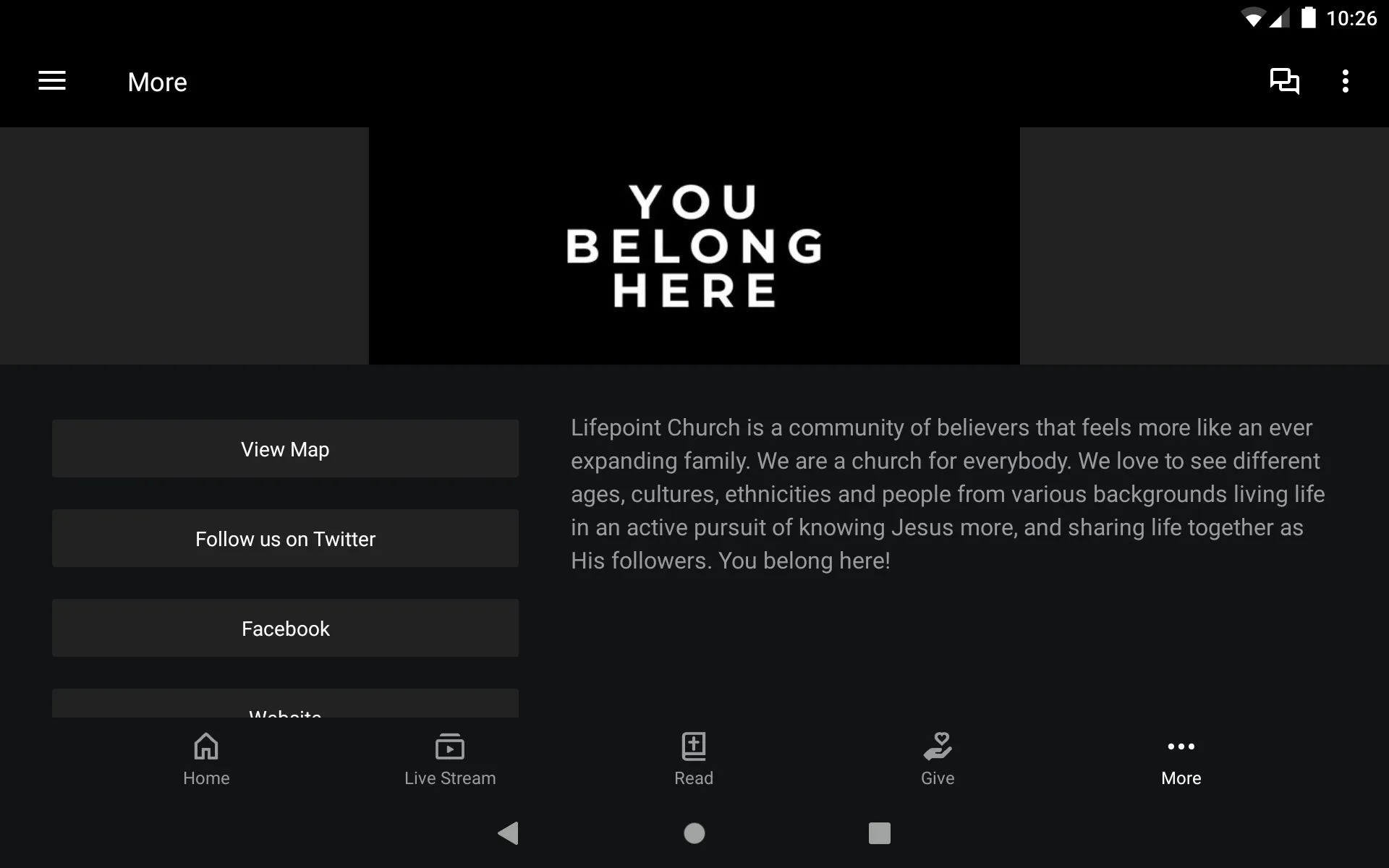Scroll down to reveal Website button
The image size is (1389, 868).
[x=285, y=714]
